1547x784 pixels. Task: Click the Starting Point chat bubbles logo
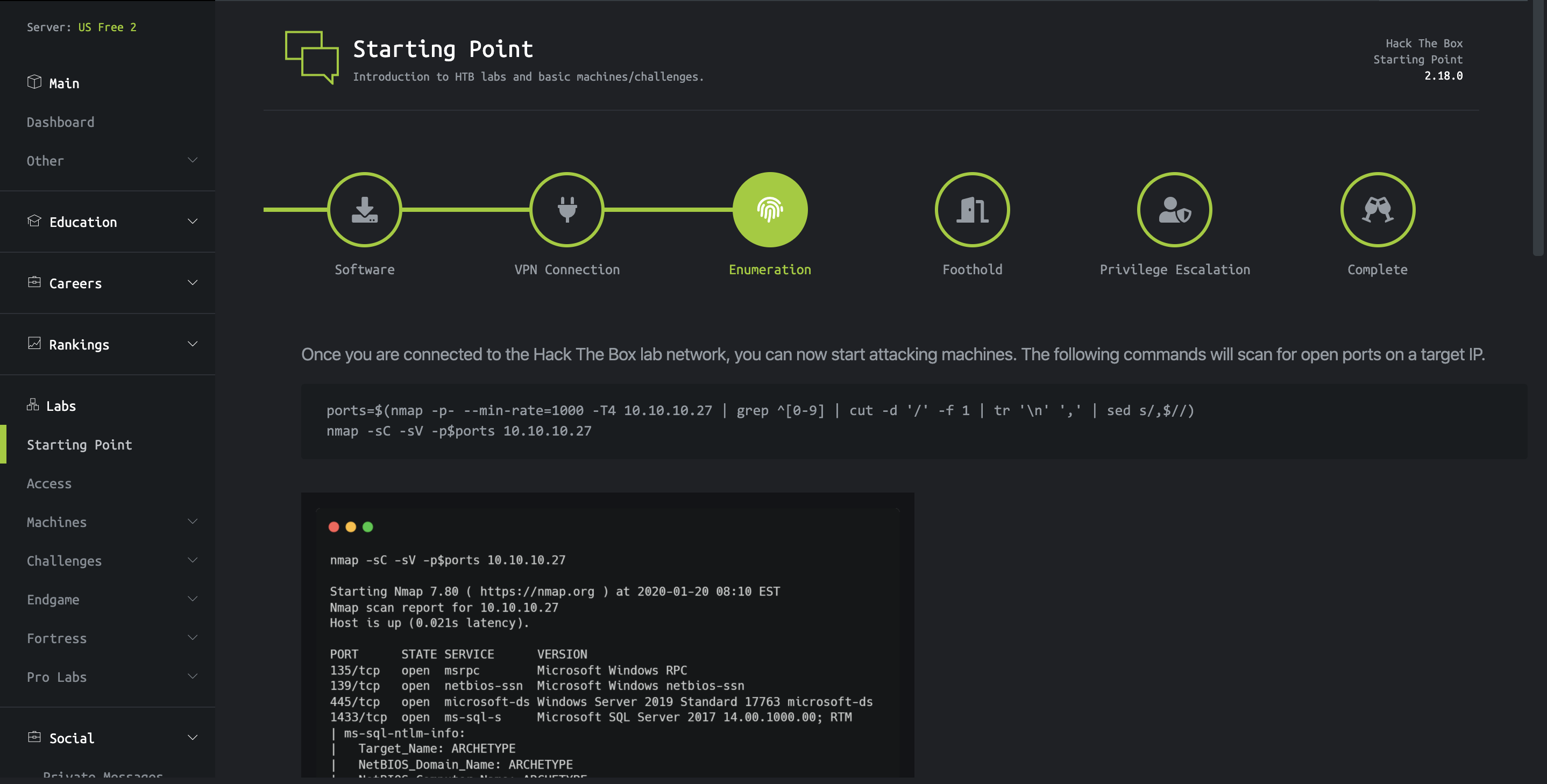coord(311,57)
